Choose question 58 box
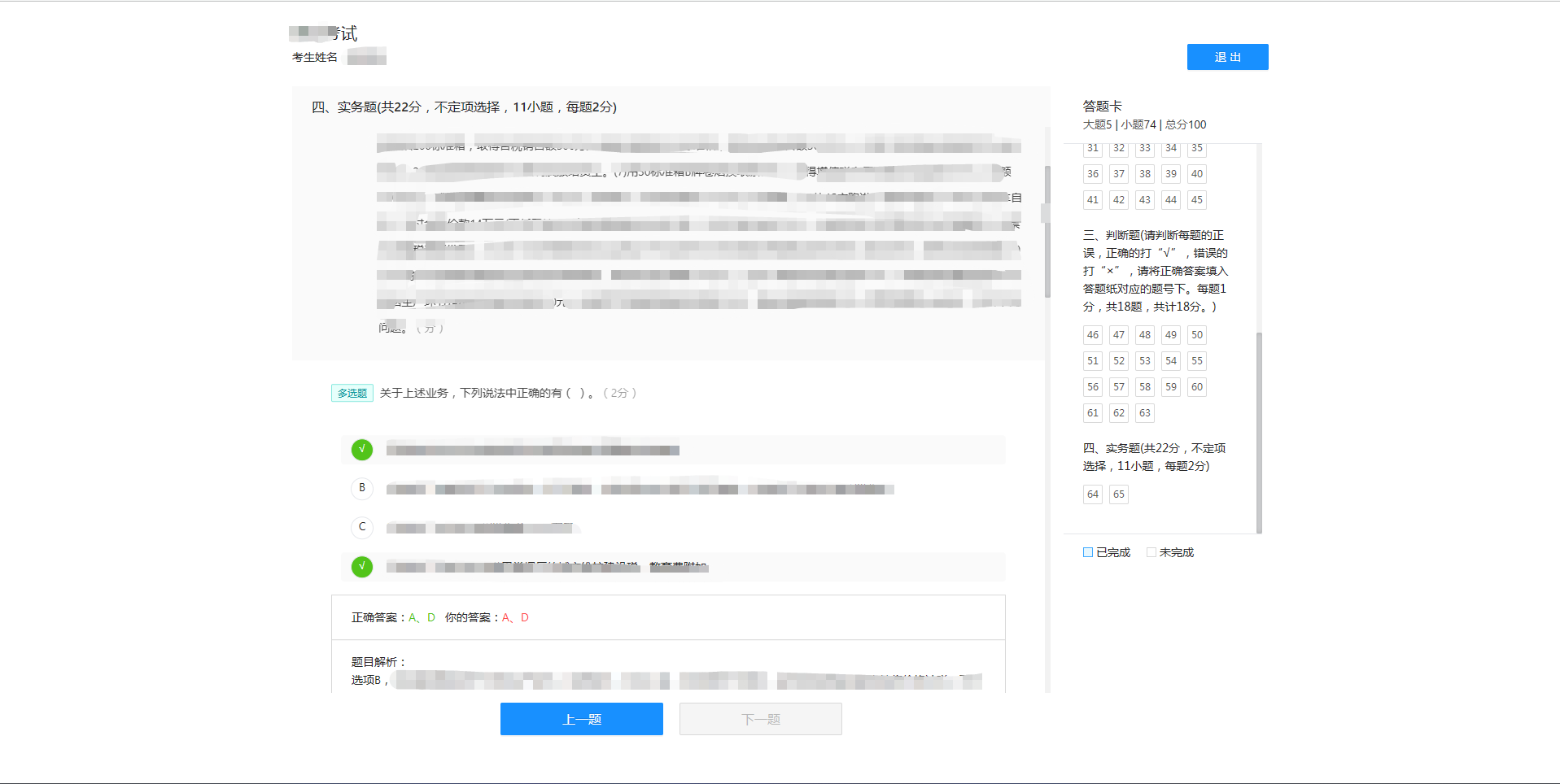1560x784 pixels. pos(1145,387)
